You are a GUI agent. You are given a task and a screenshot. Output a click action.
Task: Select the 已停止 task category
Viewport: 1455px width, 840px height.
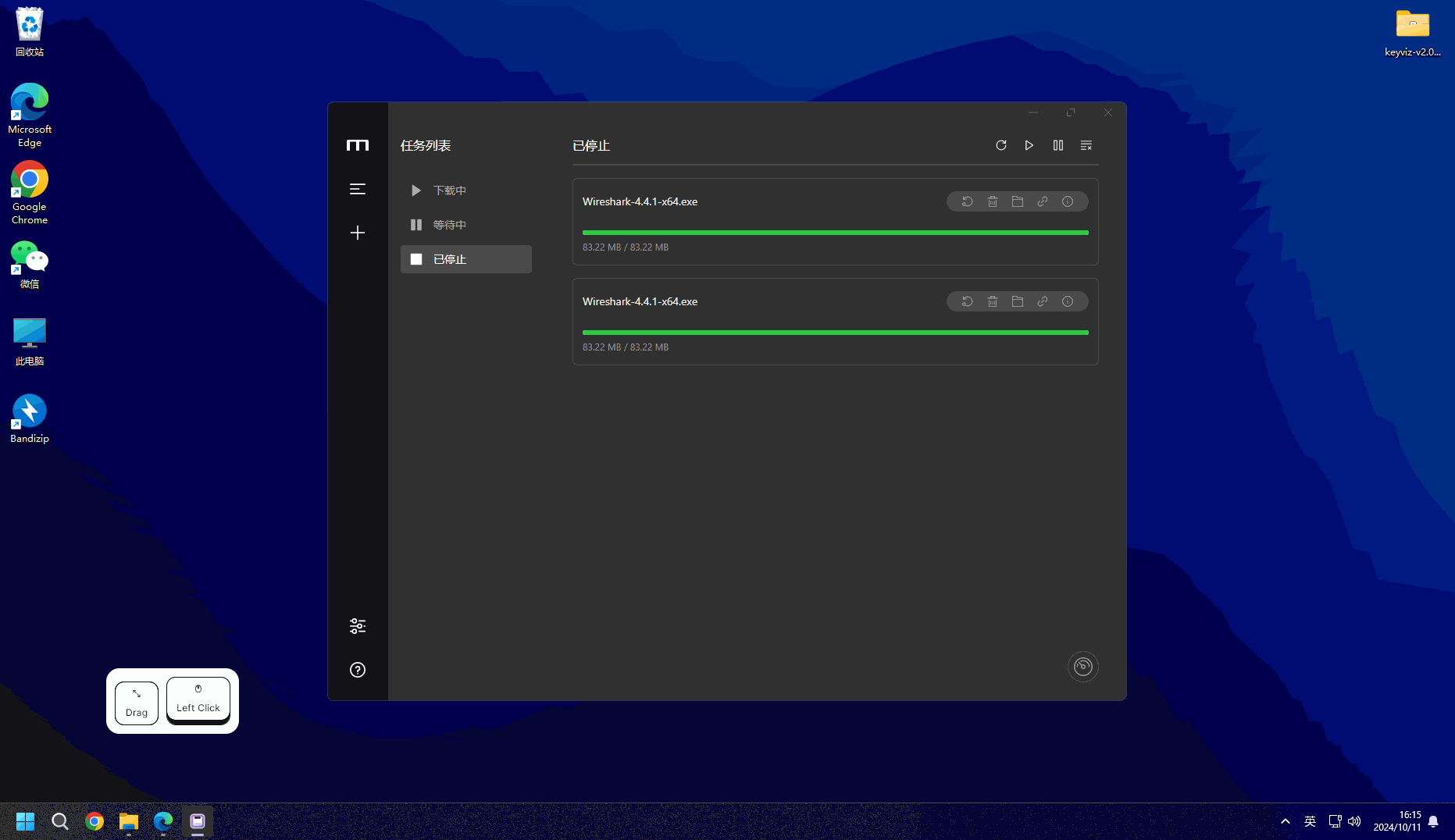point(465,259)
